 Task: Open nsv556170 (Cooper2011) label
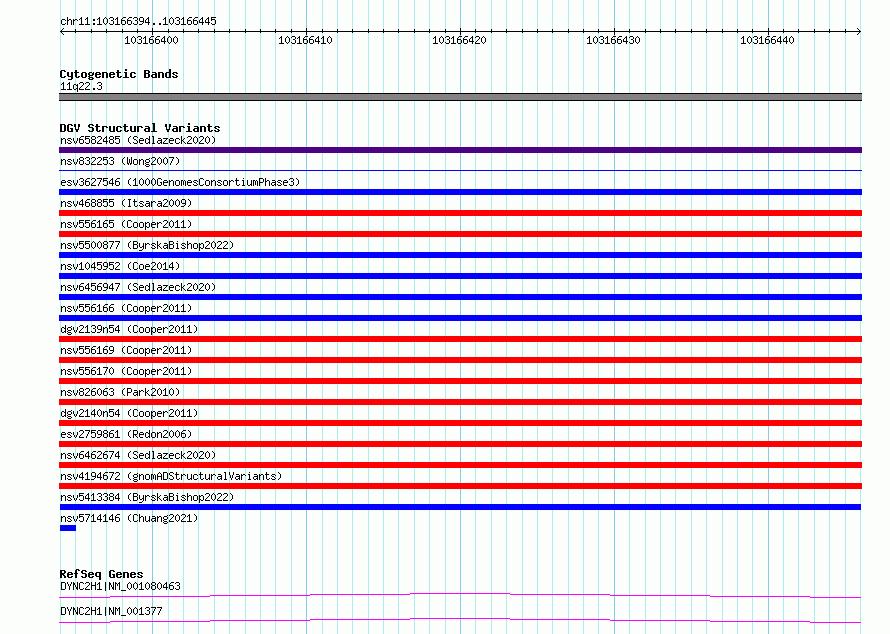(126, 371)
